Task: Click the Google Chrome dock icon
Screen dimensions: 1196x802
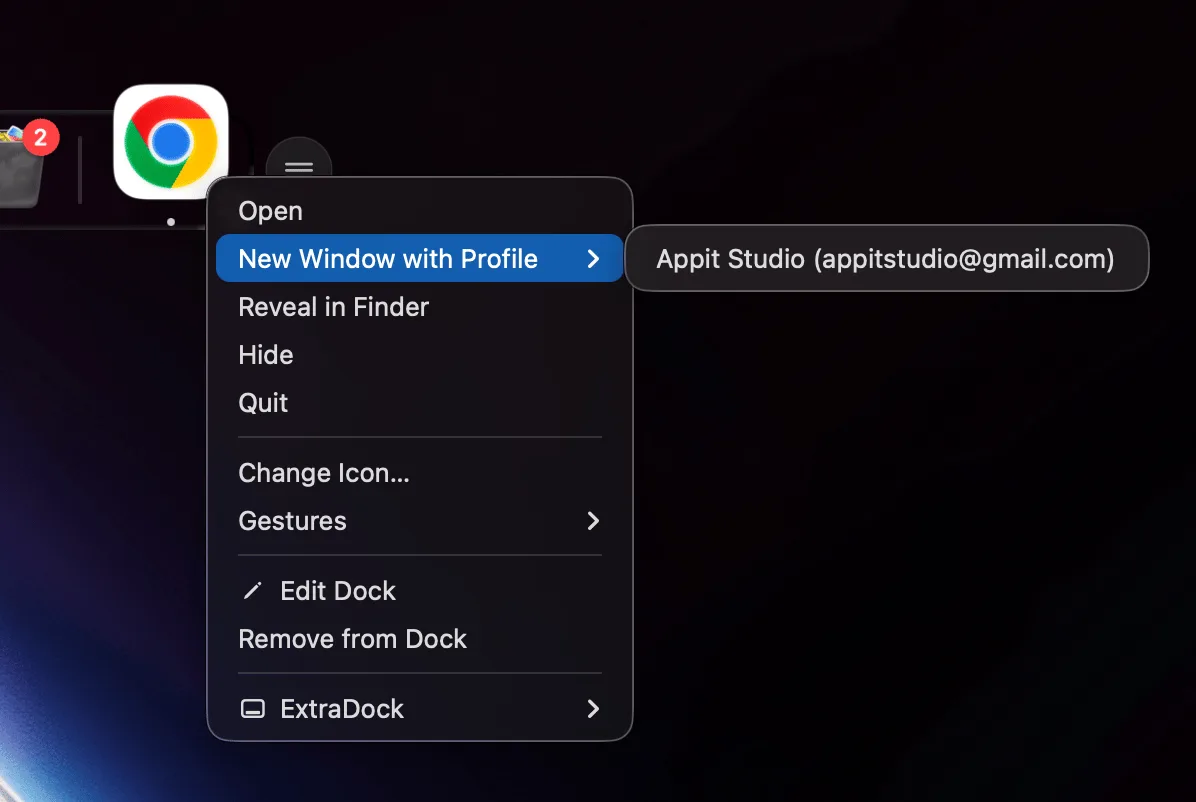Action: click(171, 142)
